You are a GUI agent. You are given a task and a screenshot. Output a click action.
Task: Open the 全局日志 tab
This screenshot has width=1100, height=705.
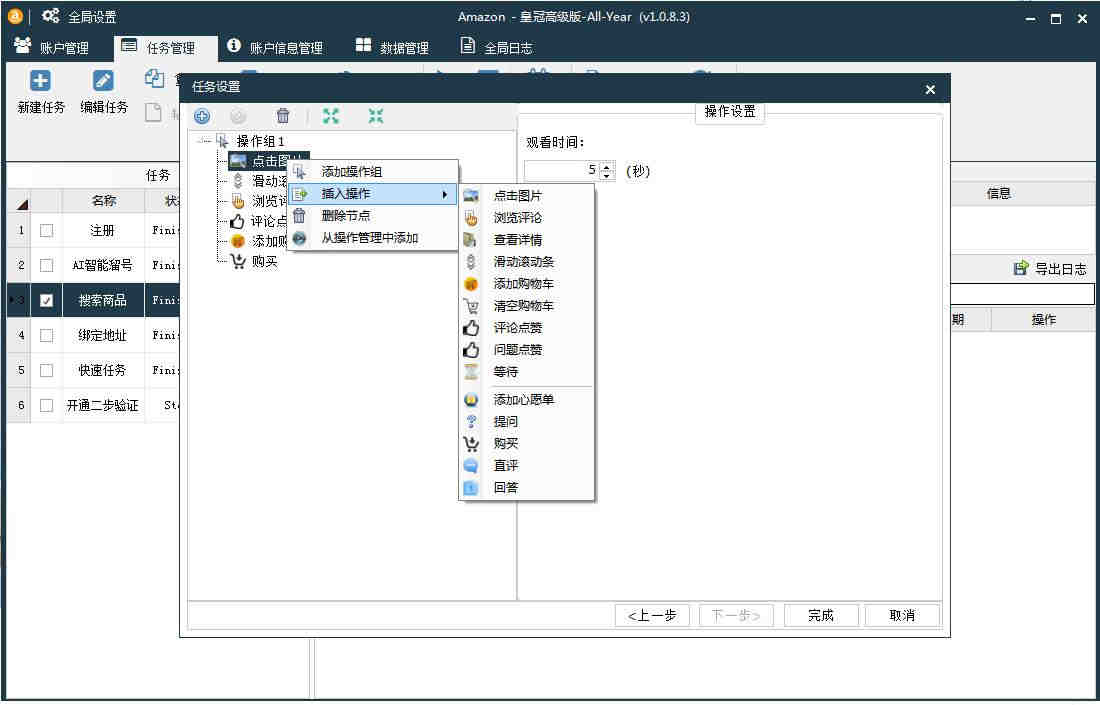pos(496,47)
